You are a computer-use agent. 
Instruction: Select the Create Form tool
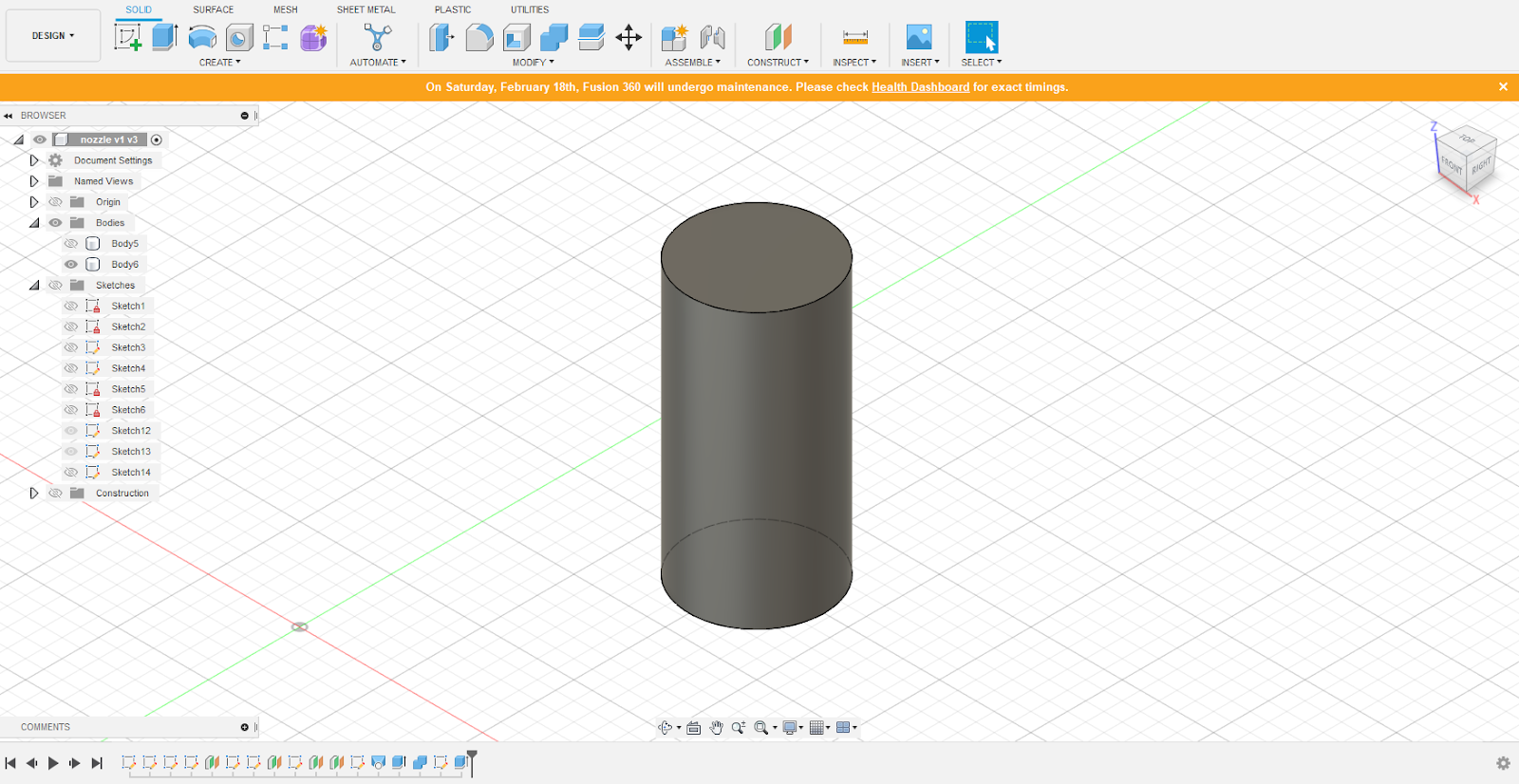pos(313,37)
